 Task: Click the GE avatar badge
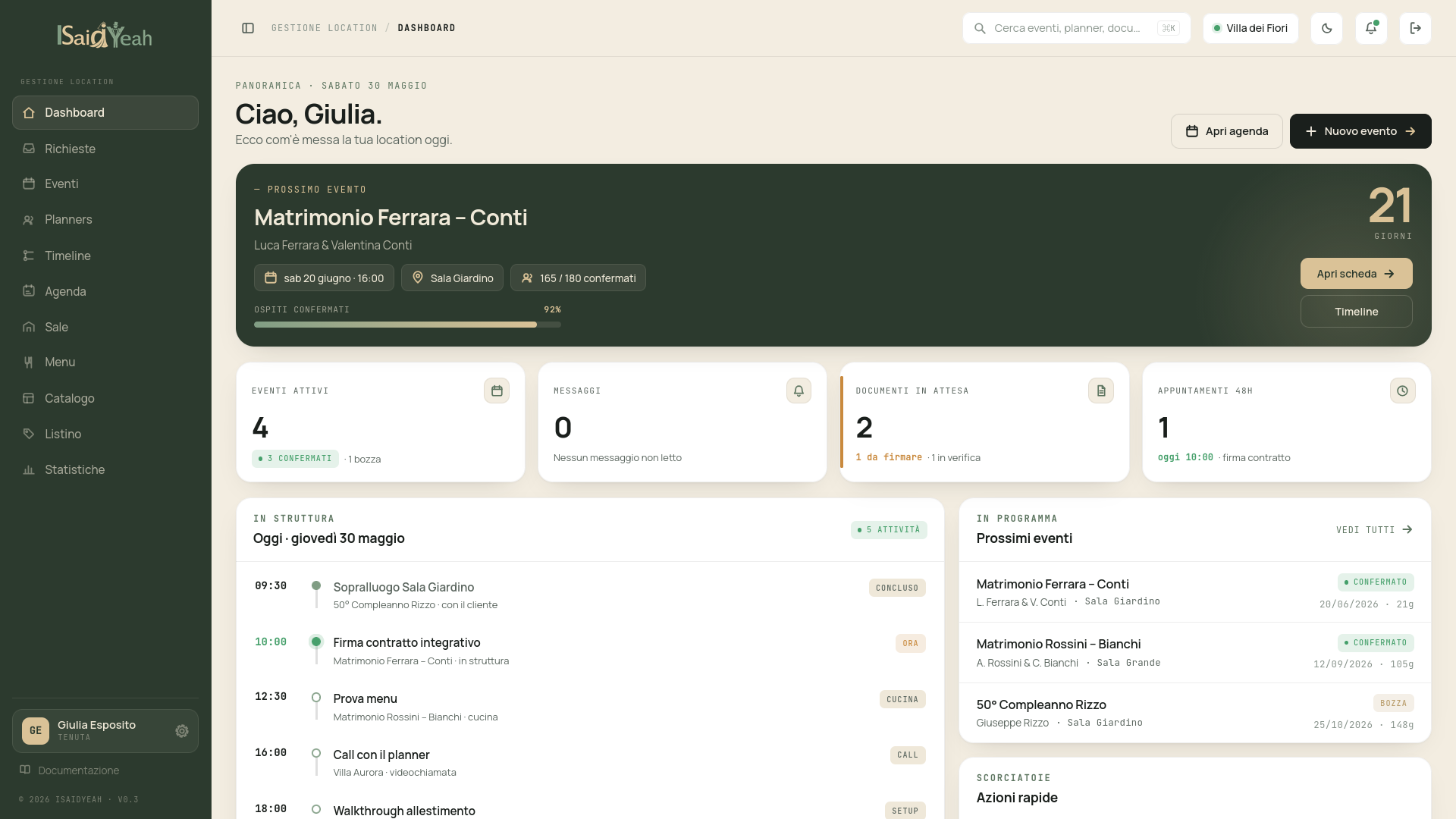[x=36, y=731]
